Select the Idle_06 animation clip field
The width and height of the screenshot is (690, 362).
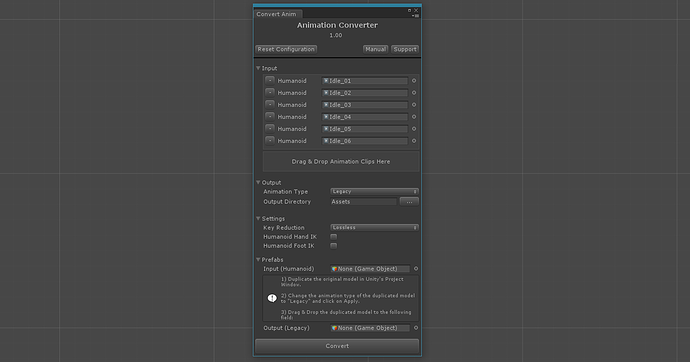click(x=365, y=141)
